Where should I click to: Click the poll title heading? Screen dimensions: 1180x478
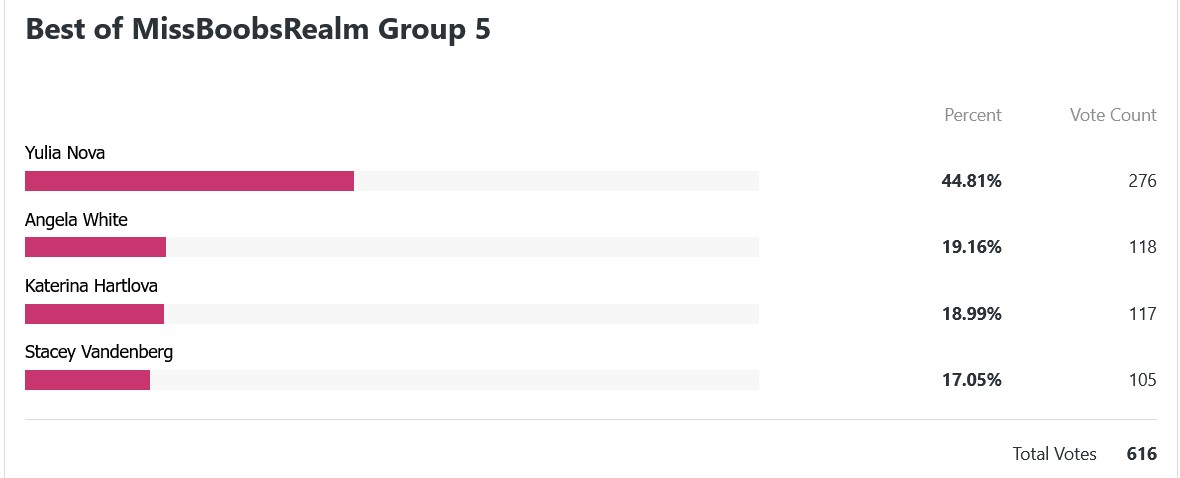coord(258,29)
